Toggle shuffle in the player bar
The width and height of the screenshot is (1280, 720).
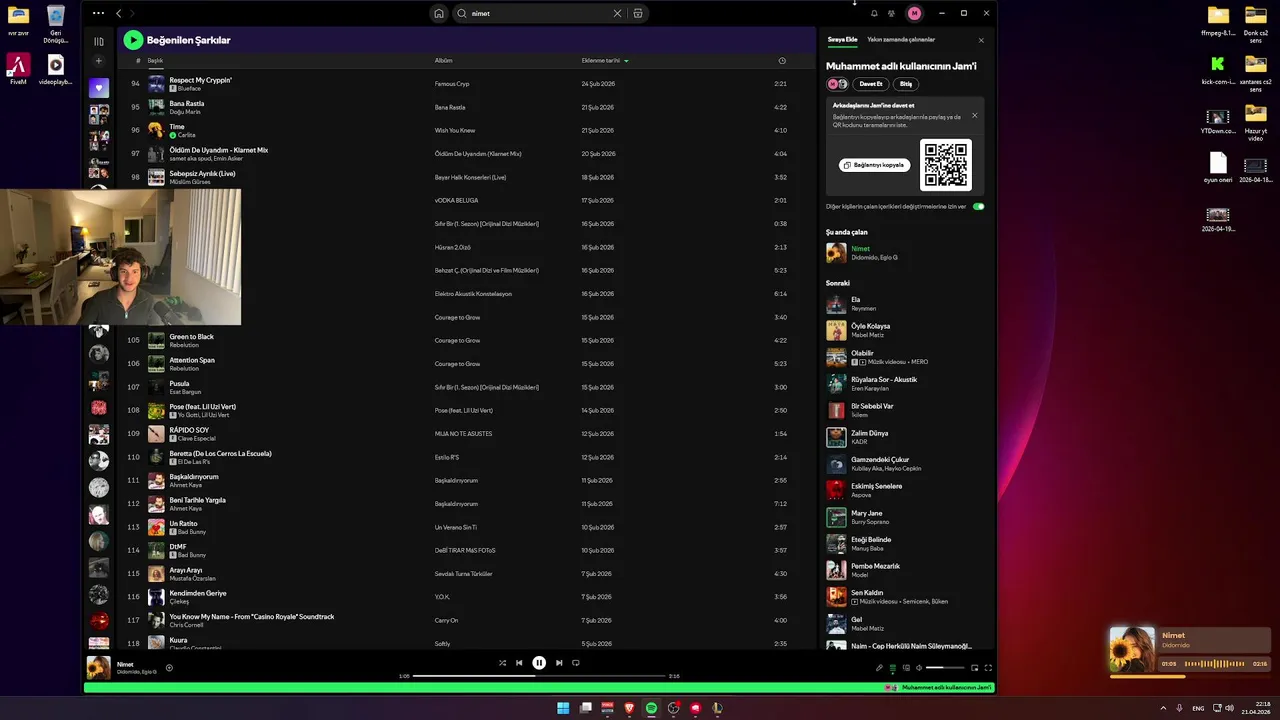pyautogui.click(x=502, y=663)
